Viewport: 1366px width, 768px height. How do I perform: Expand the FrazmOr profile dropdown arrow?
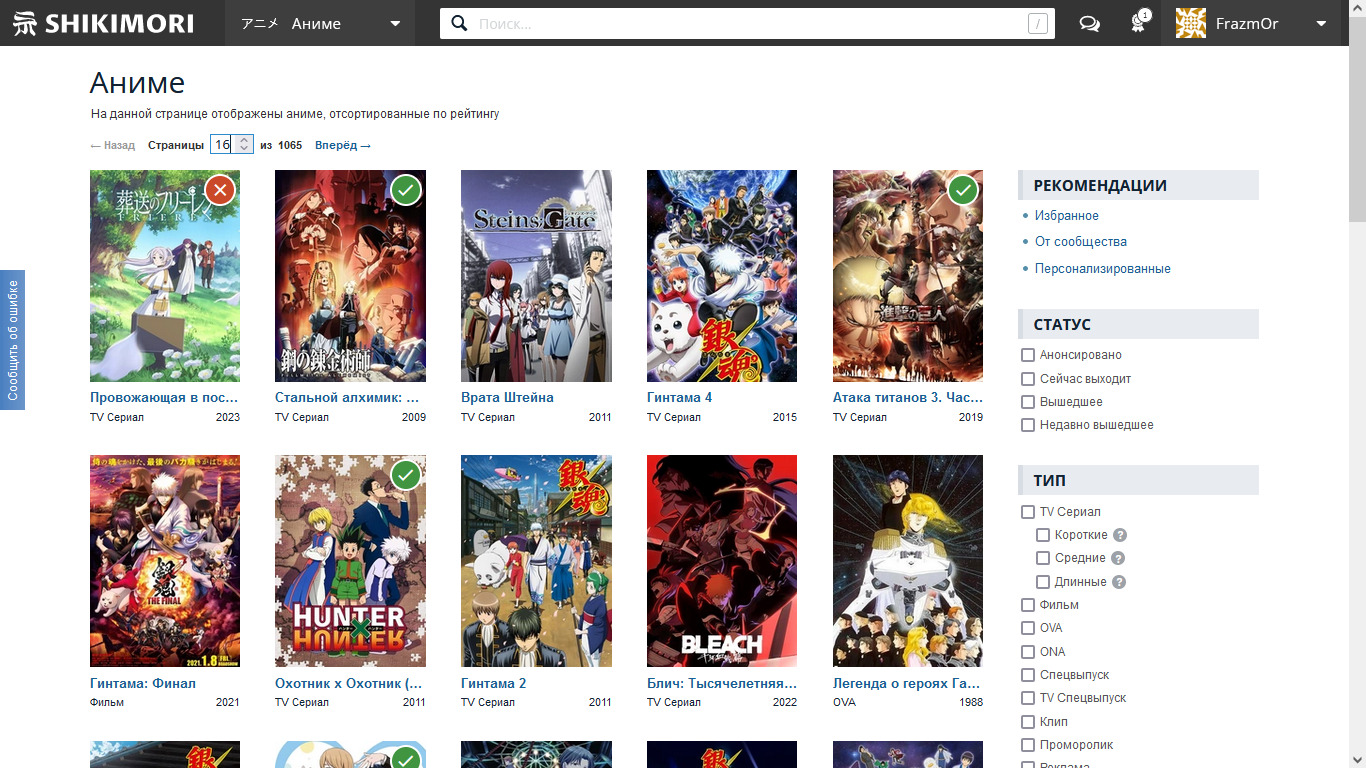point(1321,24)
